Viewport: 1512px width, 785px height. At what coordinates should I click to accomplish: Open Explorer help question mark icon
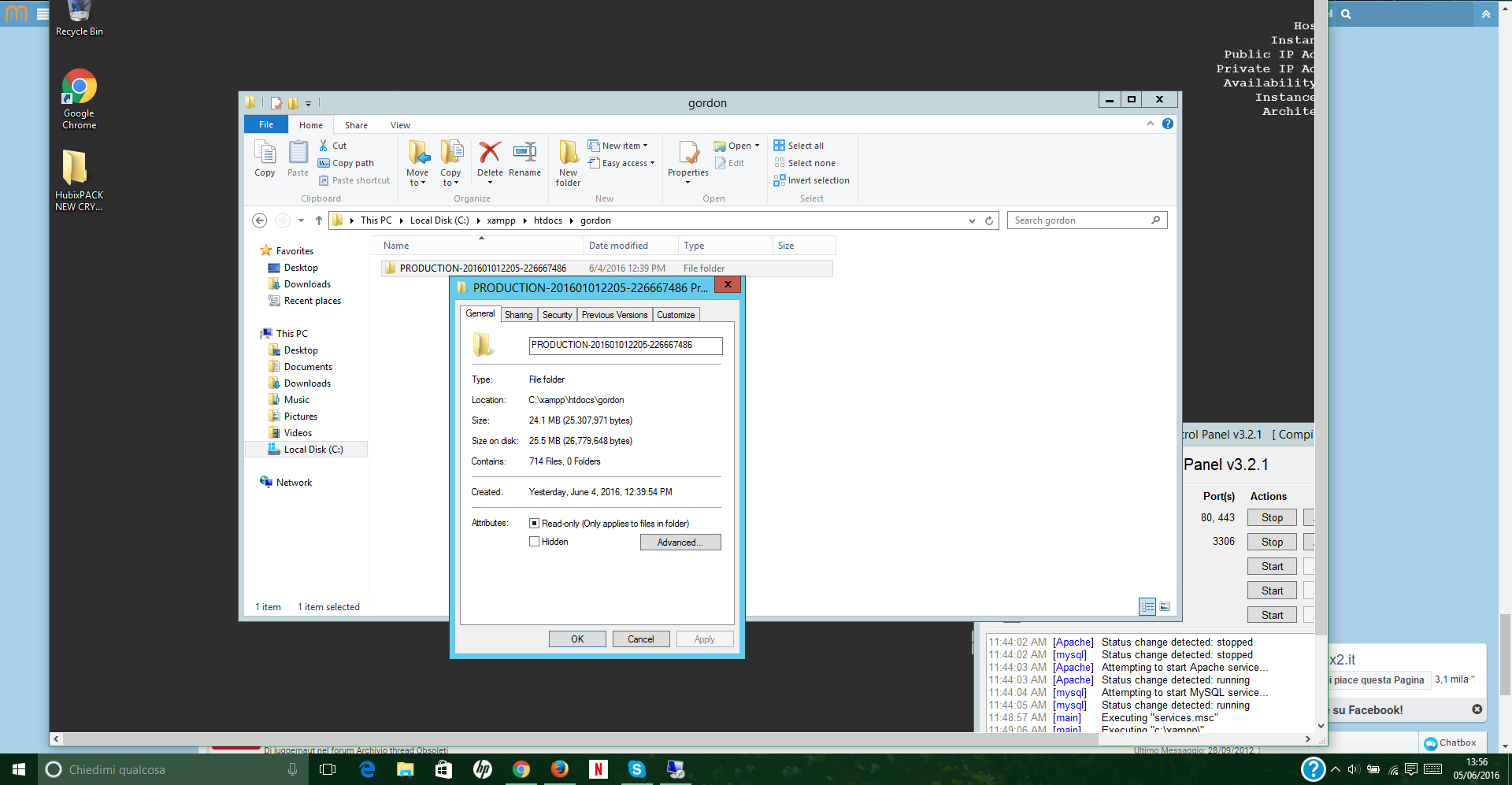tap(1168, 124)
